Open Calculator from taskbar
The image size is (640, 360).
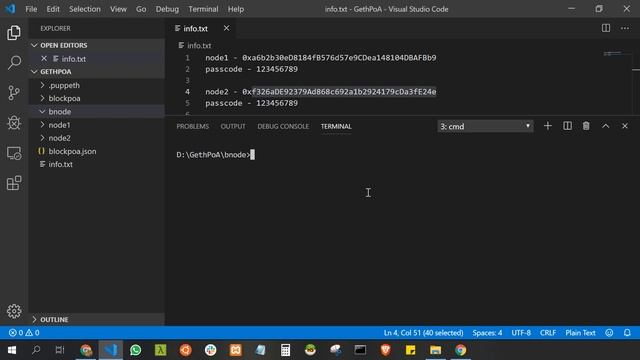[285, 350]
